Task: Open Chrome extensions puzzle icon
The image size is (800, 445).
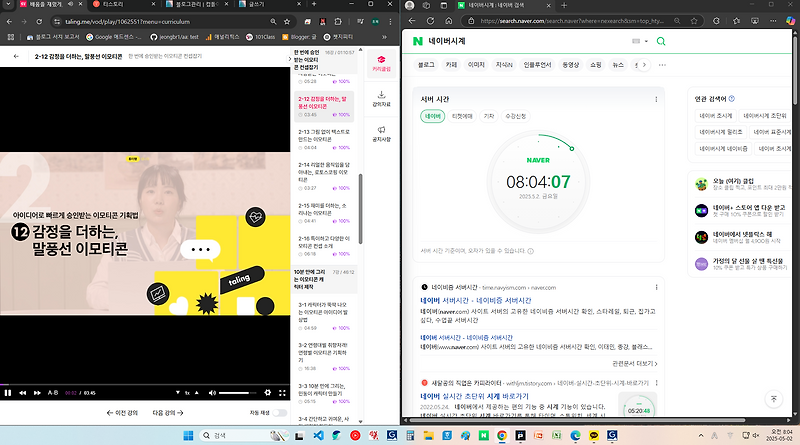Action: [x=338, y=21]
